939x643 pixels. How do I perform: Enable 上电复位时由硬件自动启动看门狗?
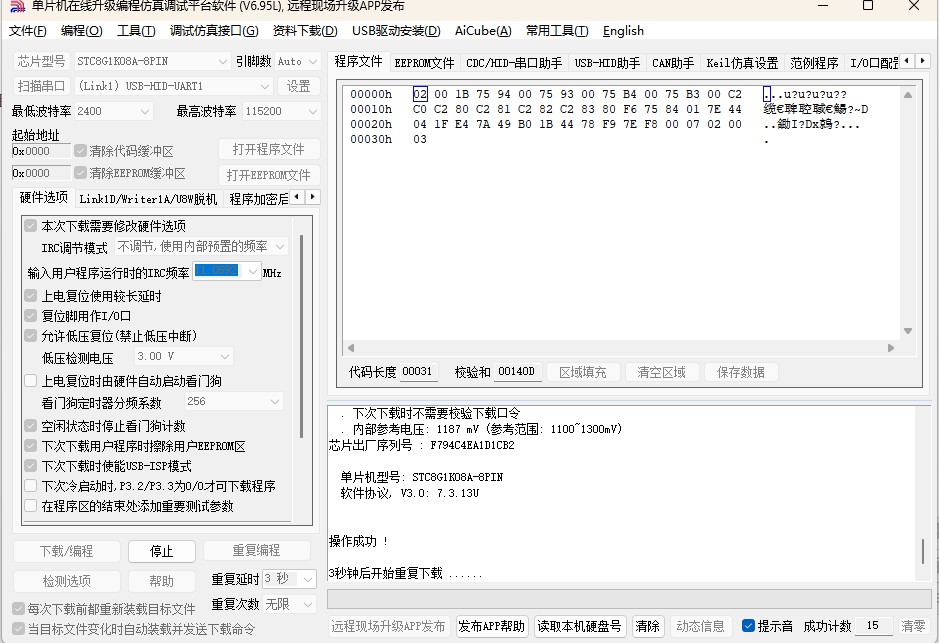point(31,381)
